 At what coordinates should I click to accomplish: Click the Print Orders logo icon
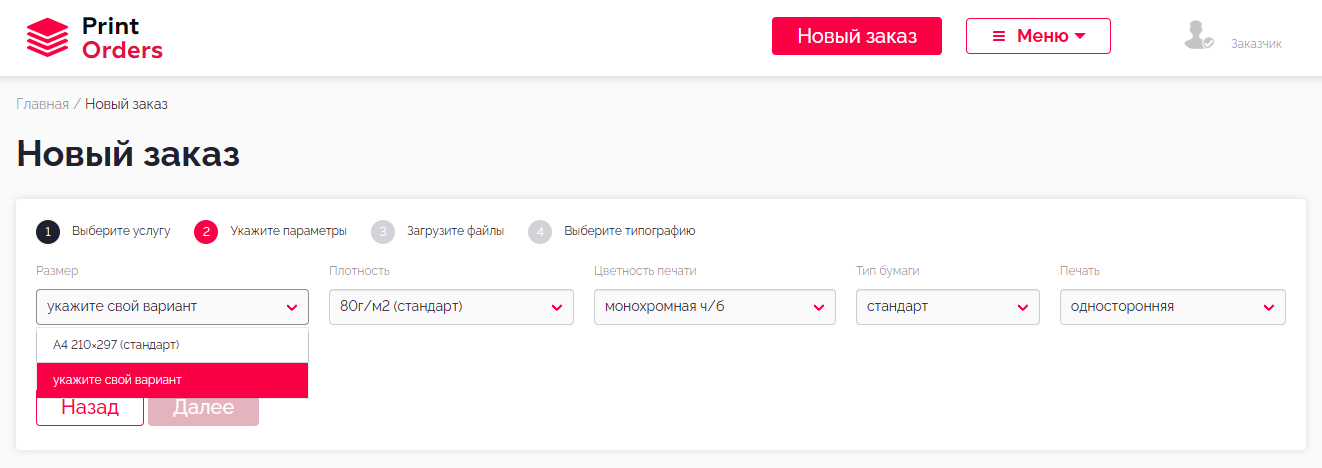pyautogui.click(x=48, y=38)
